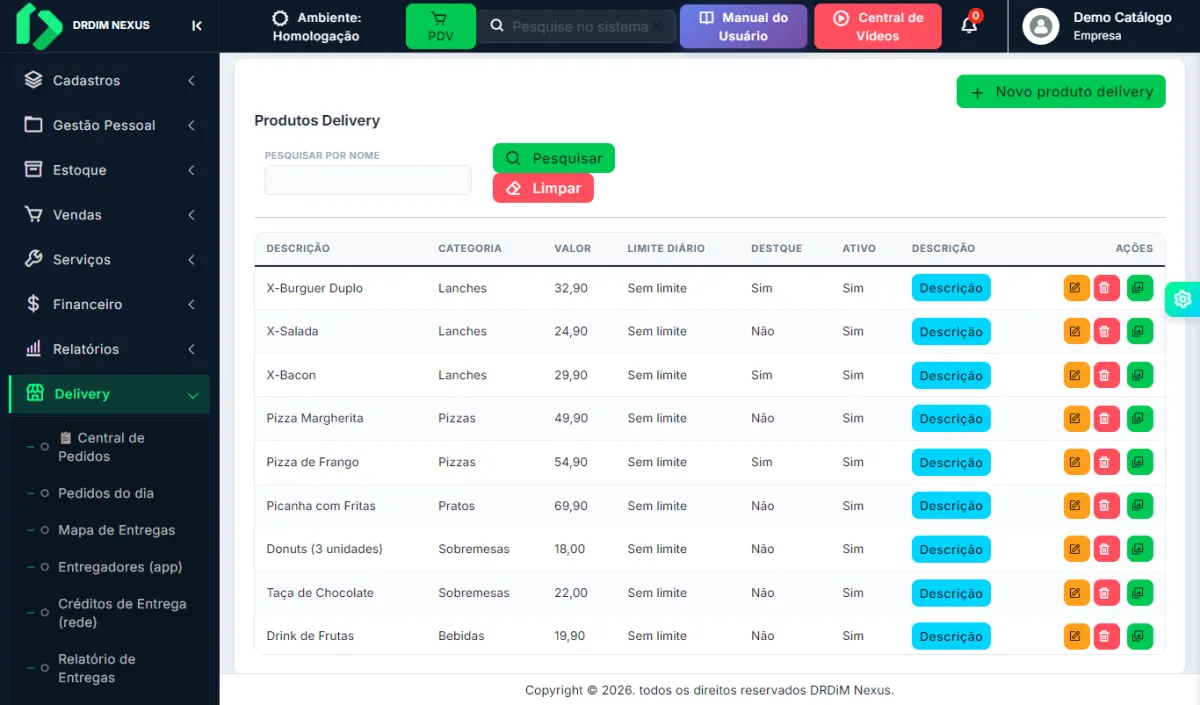Viewport: 1200px width, 705px height.
Task: Open green gallery icon for Pizza de Frango
Action: tap(1139, 462)
